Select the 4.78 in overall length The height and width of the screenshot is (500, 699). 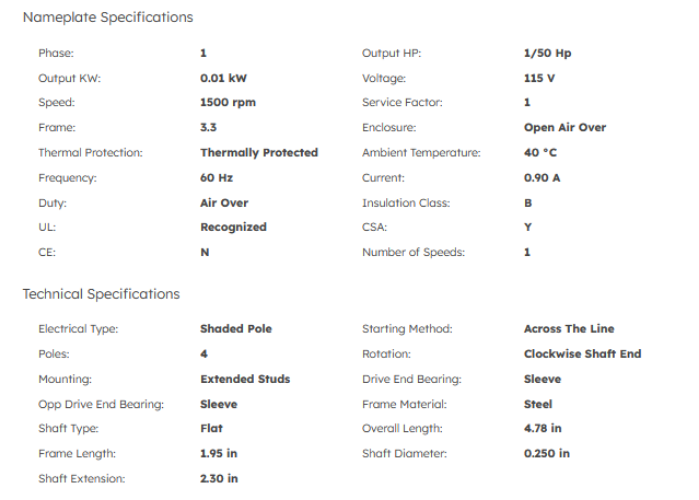(542, 428)
